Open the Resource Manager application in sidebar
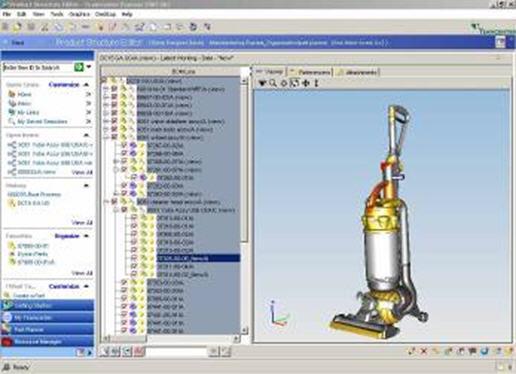Image resolution: width=516 pixels, height=374 pixels. 47,342
